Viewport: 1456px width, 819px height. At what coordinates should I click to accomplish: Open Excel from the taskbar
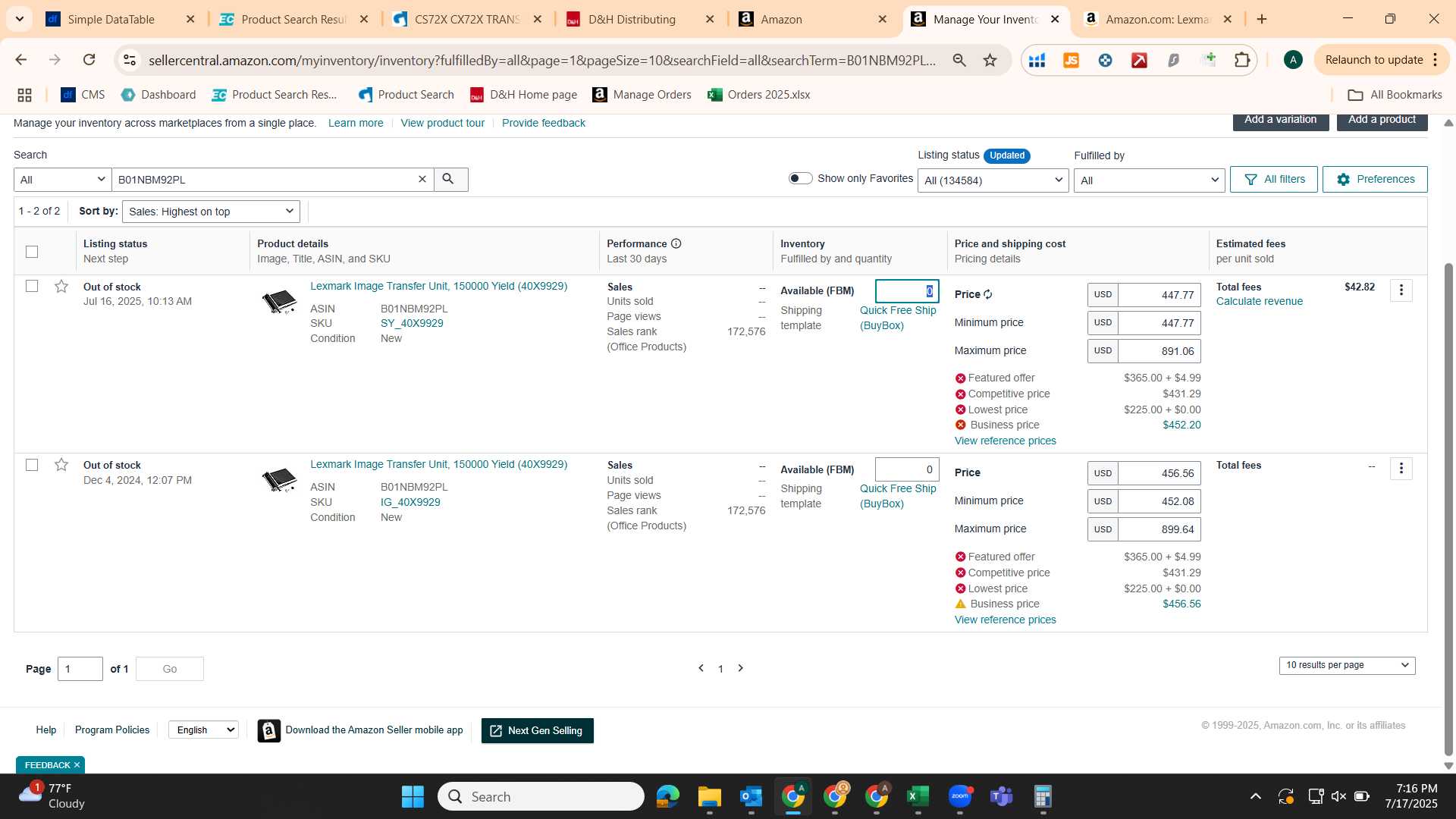918,796
